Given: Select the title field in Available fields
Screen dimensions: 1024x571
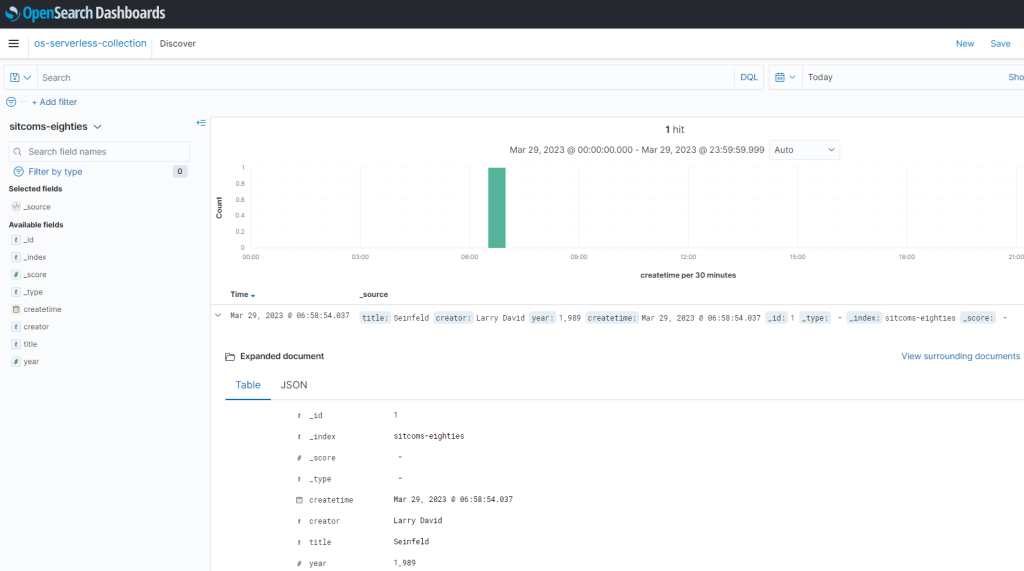Looking at the screenshot, I should click(x=30, y=344).
